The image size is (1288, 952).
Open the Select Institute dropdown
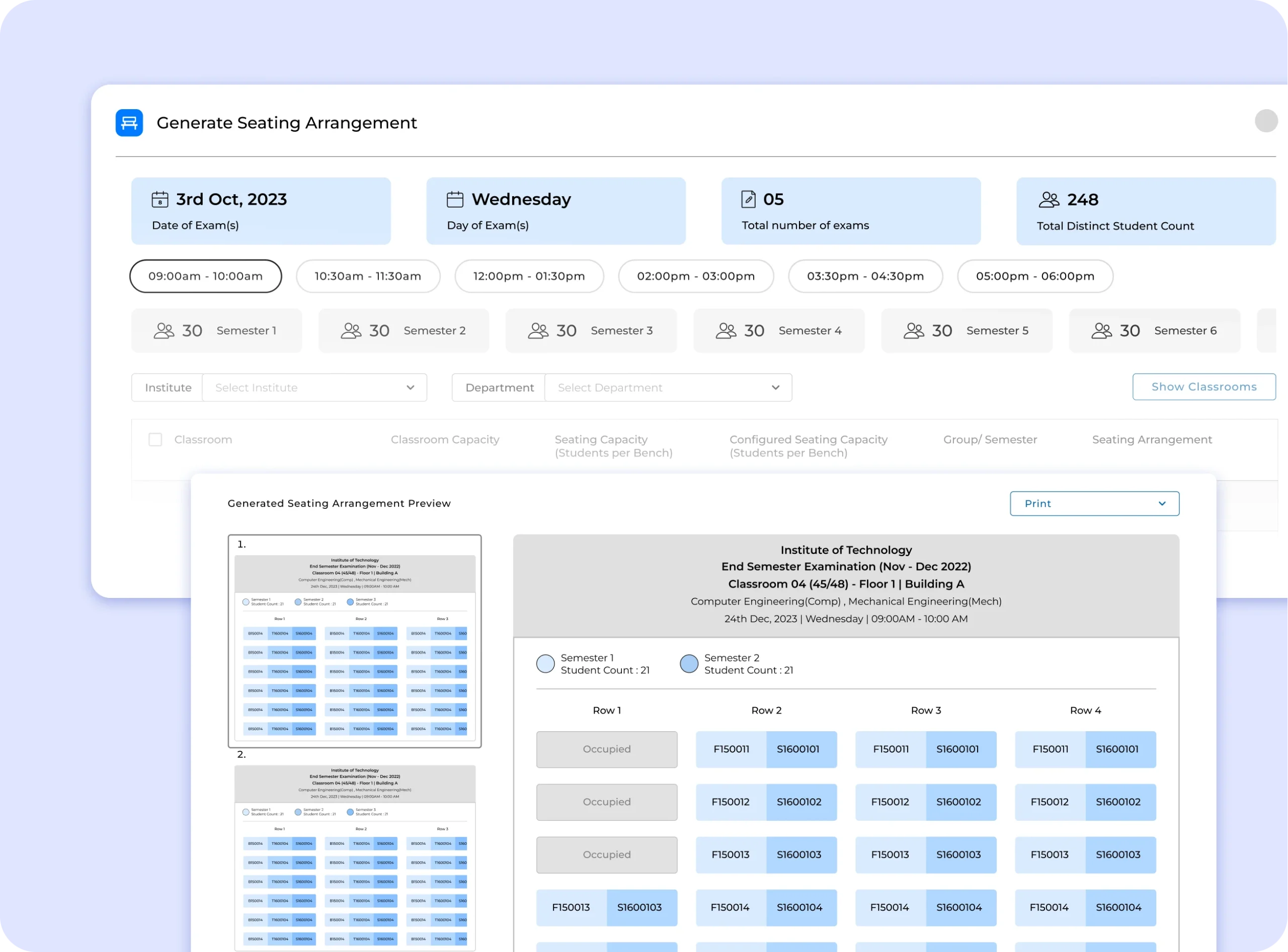click(314, 388)
